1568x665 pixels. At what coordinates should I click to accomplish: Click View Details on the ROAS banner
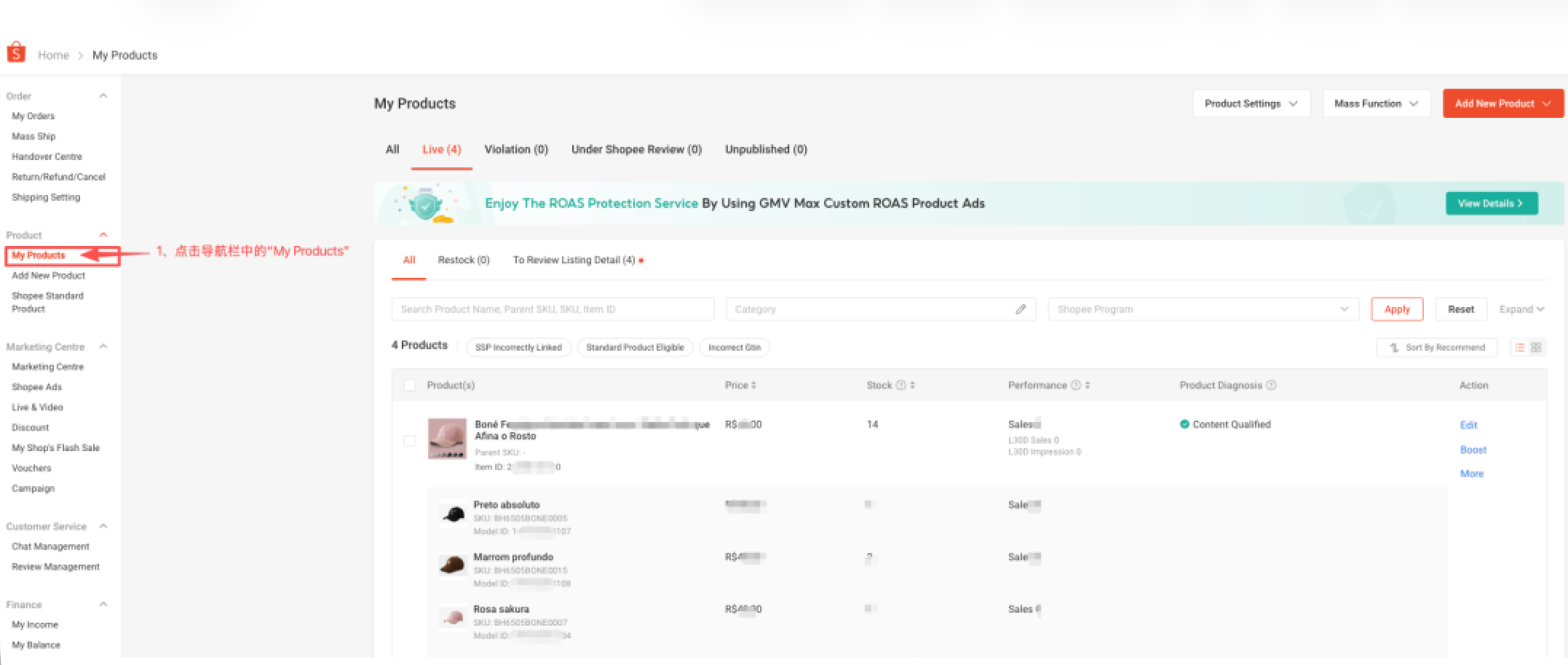pos(1492,204)
